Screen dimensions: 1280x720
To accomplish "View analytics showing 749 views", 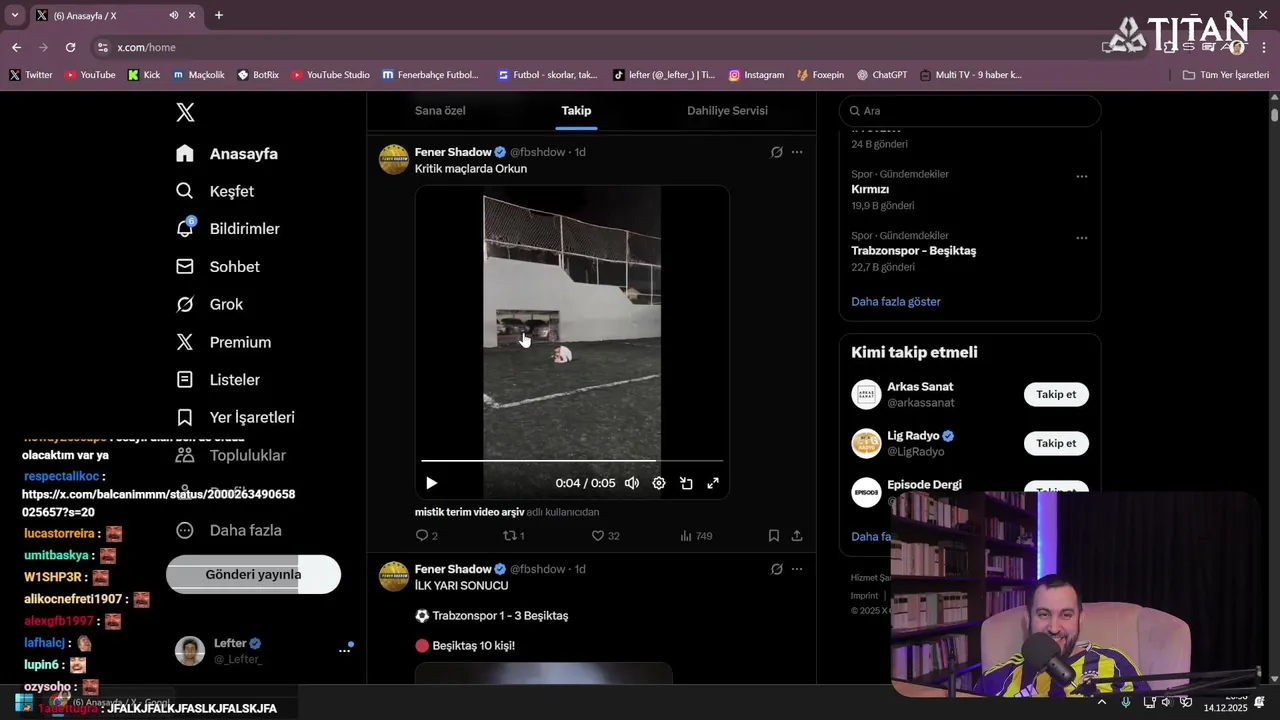I will point(696,536).
